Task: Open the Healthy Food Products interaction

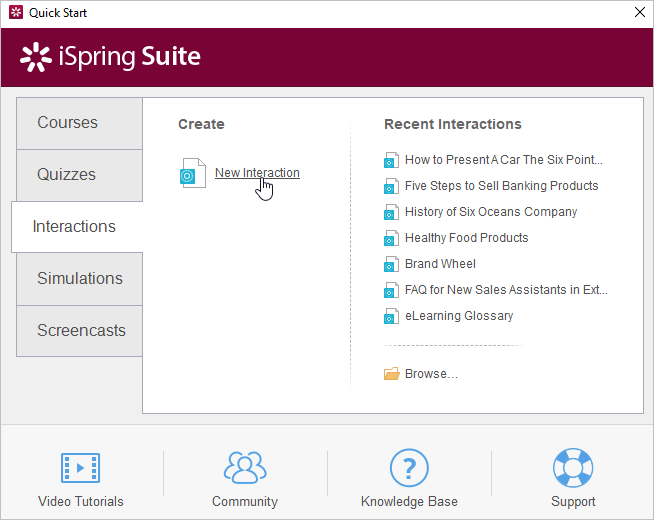Action: point(466,238)
